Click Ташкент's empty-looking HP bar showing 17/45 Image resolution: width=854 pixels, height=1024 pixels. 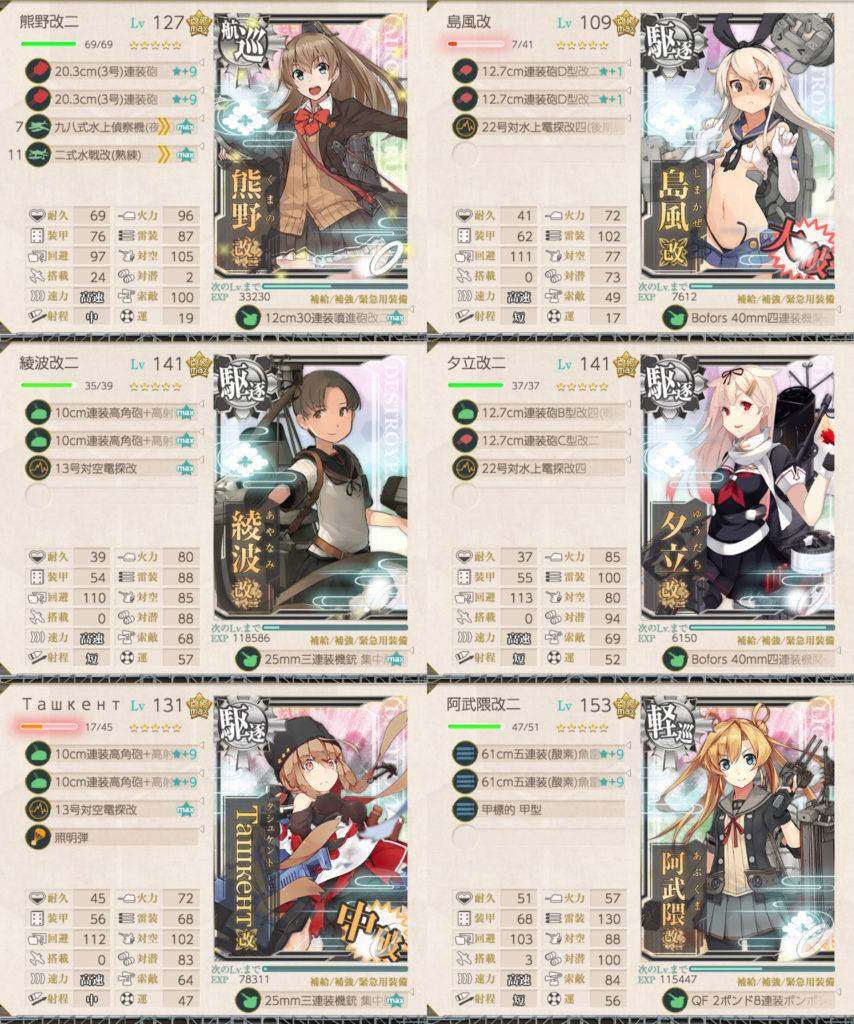coord(49,726)
